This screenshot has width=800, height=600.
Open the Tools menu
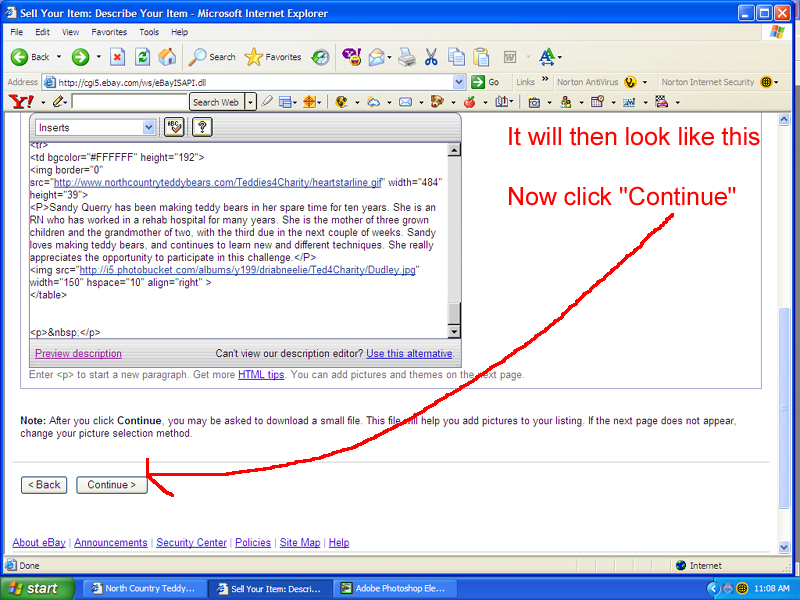point(149,32)
